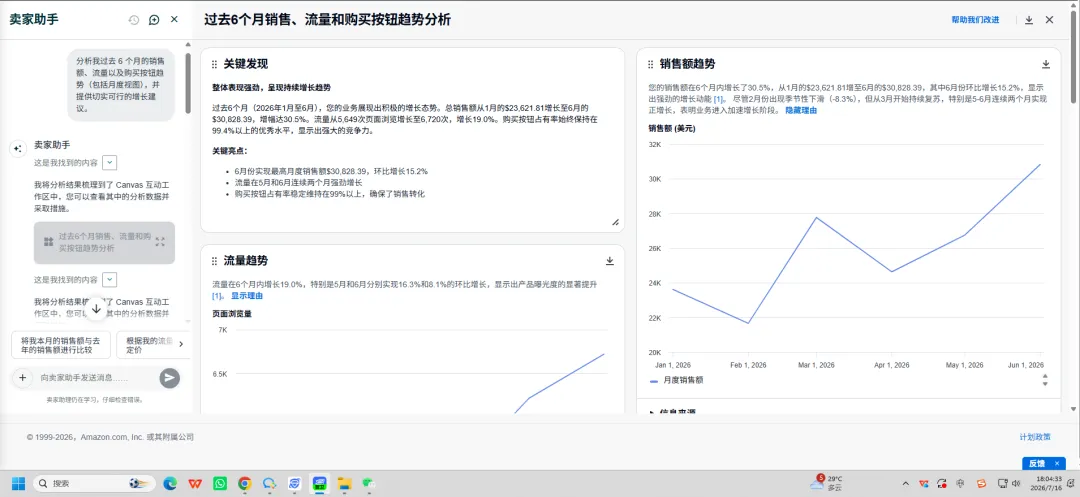Download the traffic trend chart

tap(610, 261)
